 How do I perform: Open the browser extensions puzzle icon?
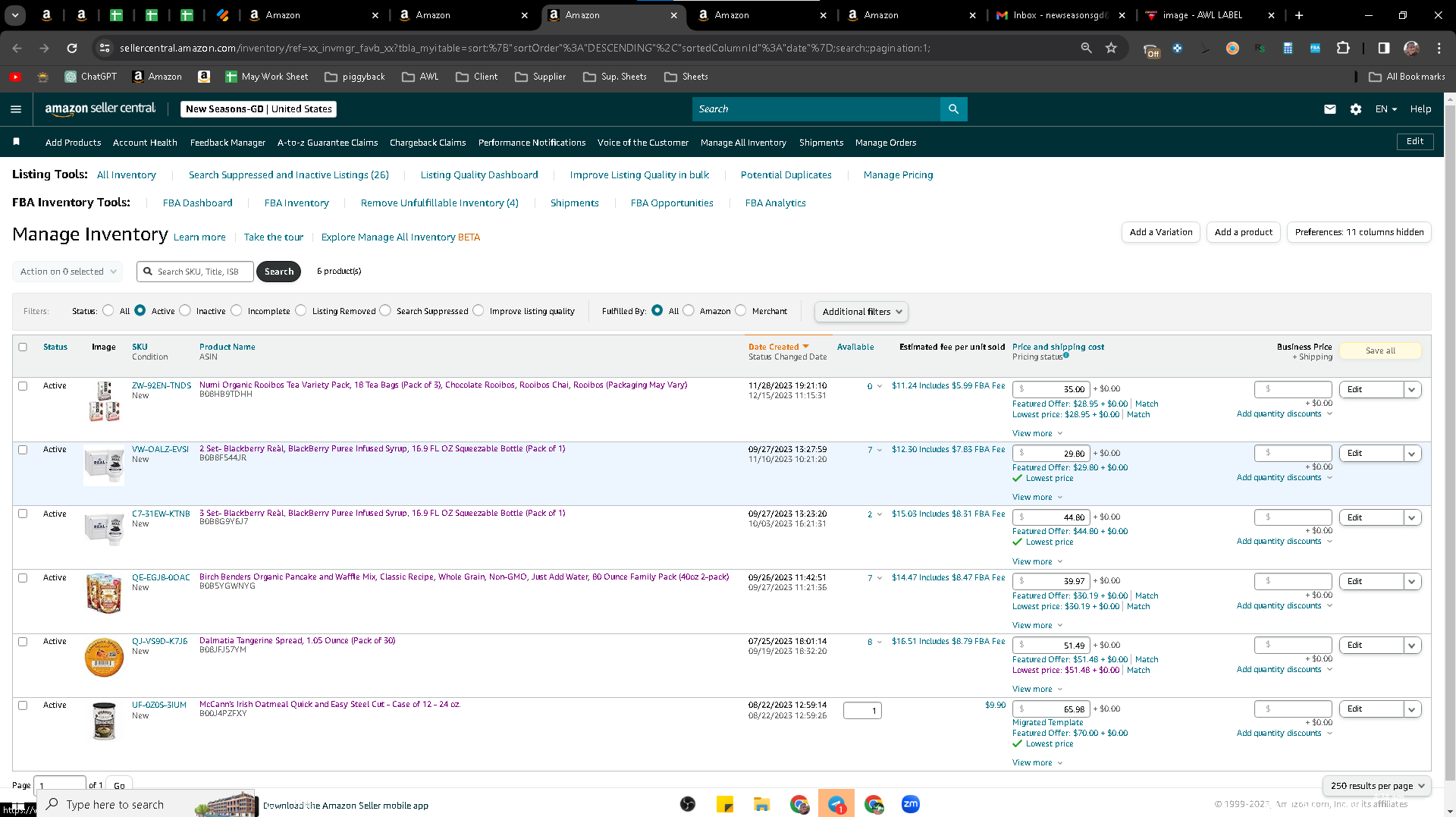(x=1343, y=48)
